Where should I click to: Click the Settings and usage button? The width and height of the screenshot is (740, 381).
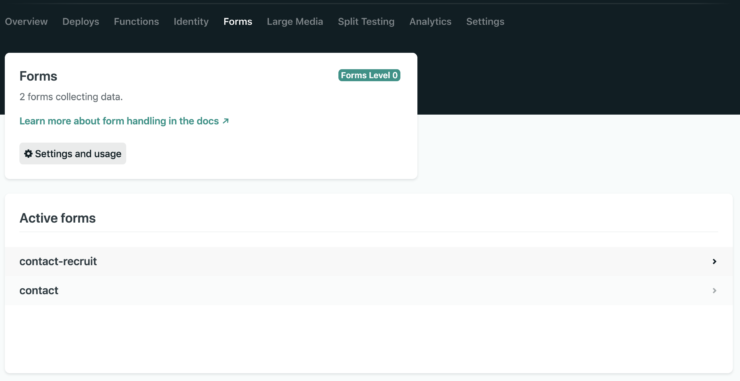73,153
